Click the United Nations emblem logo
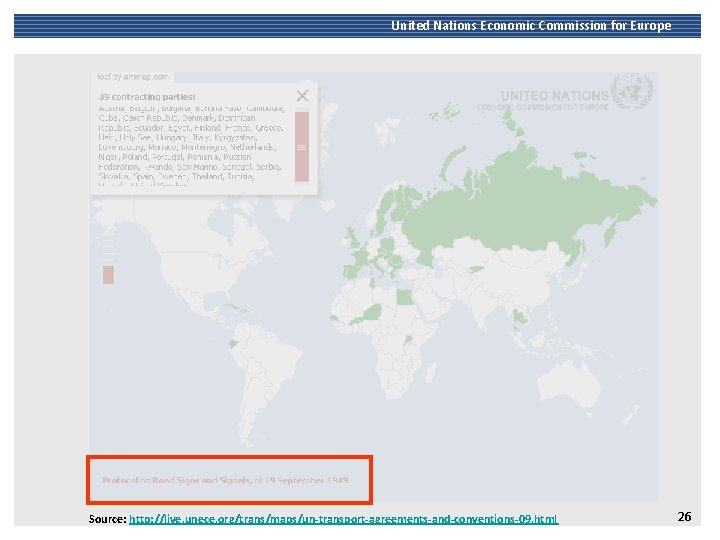Screen dimensions: 720x540 [631, 90]
